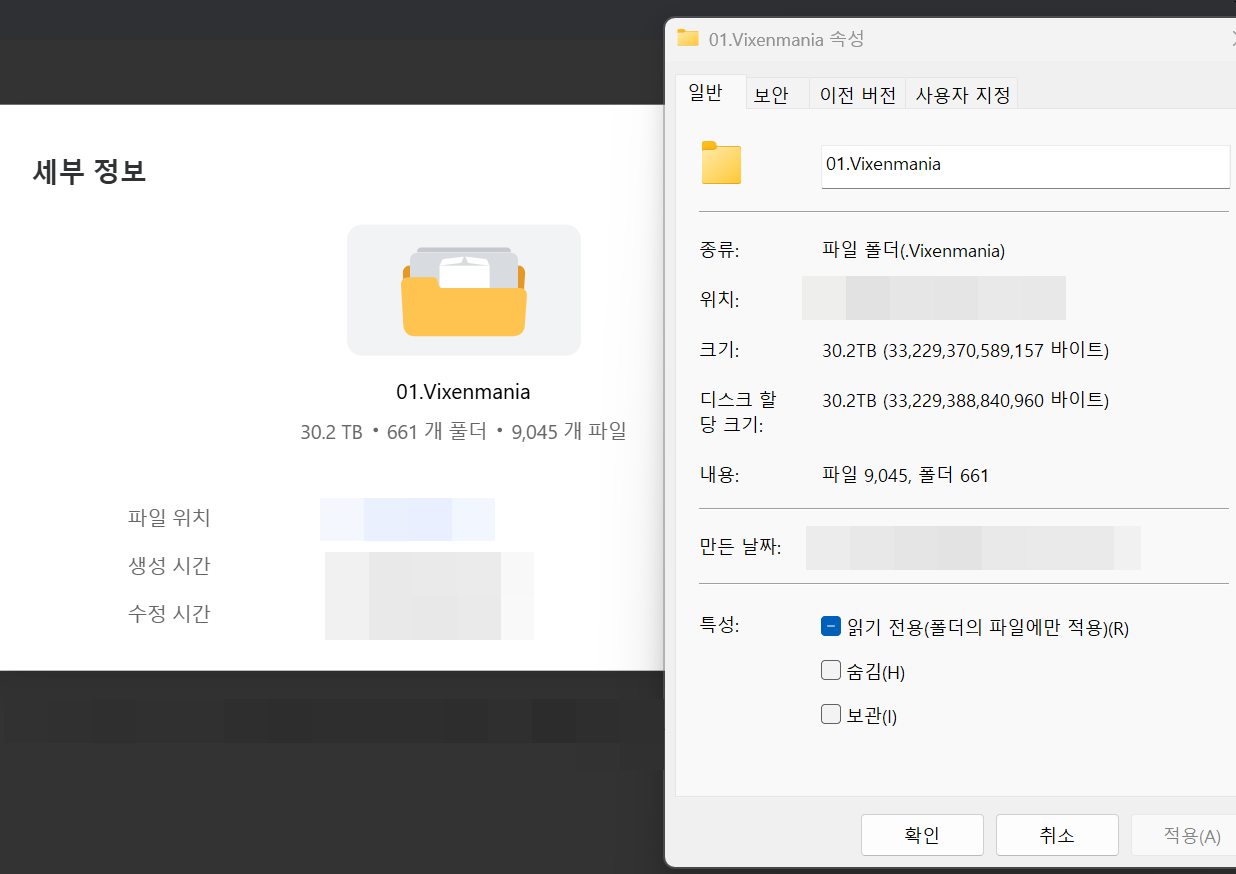Enable the 보관(I) checkbox
1236x874 pixels.
coord(830,715)
